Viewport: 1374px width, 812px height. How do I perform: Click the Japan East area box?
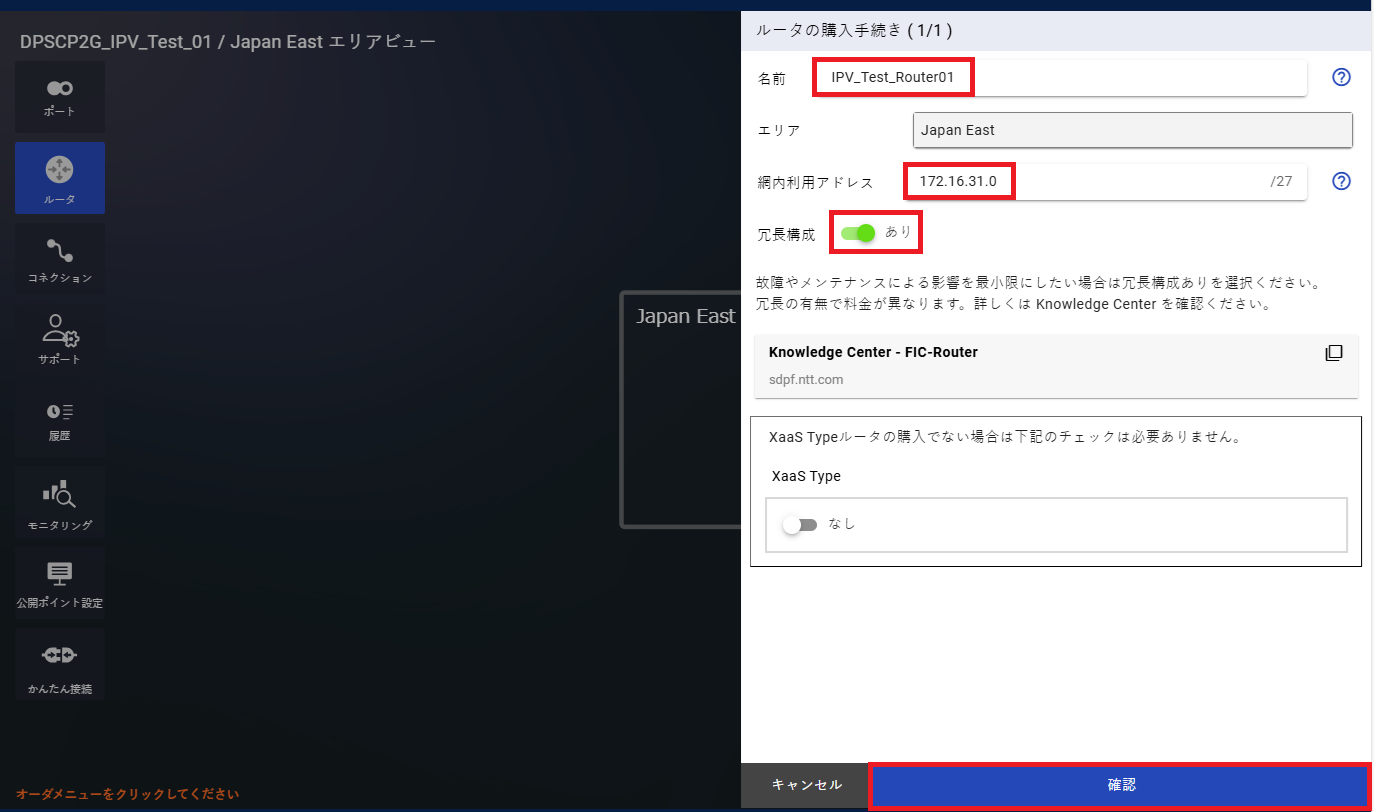[x=681, y=409]
